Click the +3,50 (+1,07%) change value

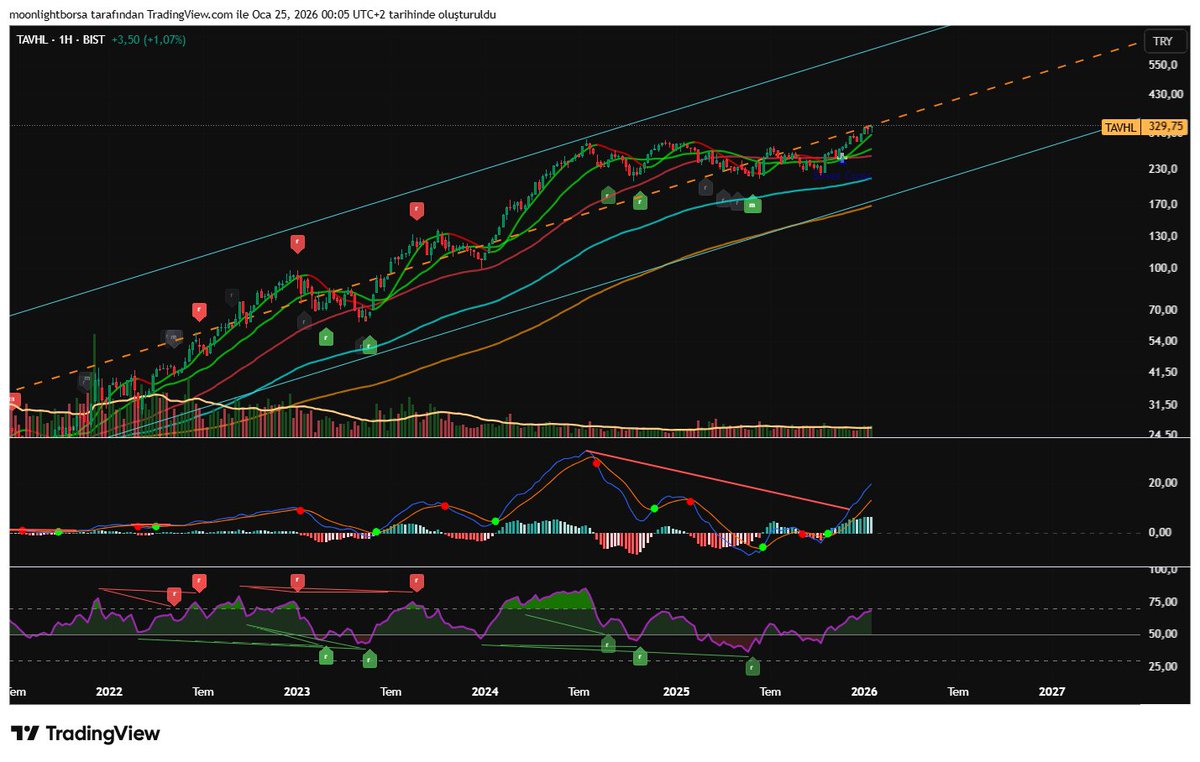(x=147, y=40)
